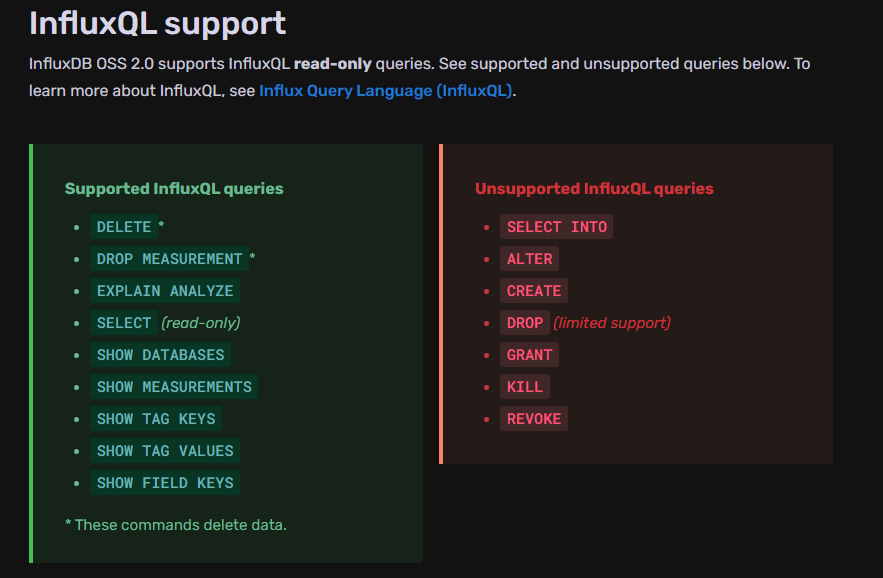883x578 pixels.
Task: Select the GRANT code item
Action: (529, 355)
